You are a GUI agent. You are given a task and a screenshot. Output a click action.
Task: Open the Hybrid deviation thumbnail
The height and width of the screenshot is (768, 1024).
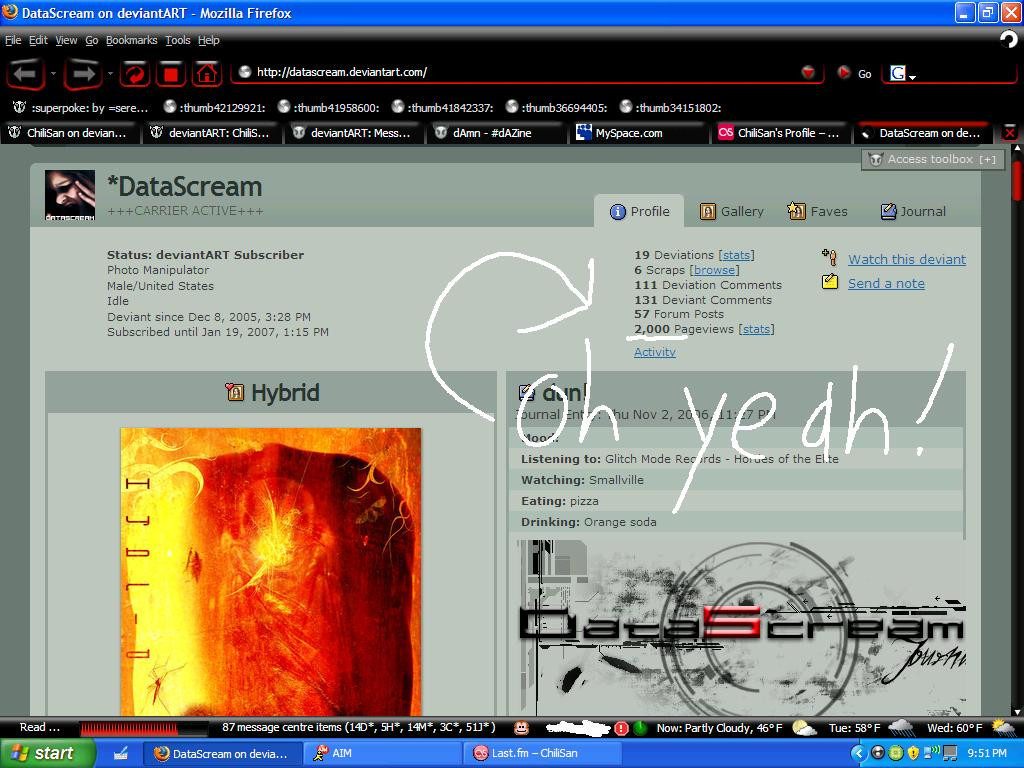coord(270,571)
